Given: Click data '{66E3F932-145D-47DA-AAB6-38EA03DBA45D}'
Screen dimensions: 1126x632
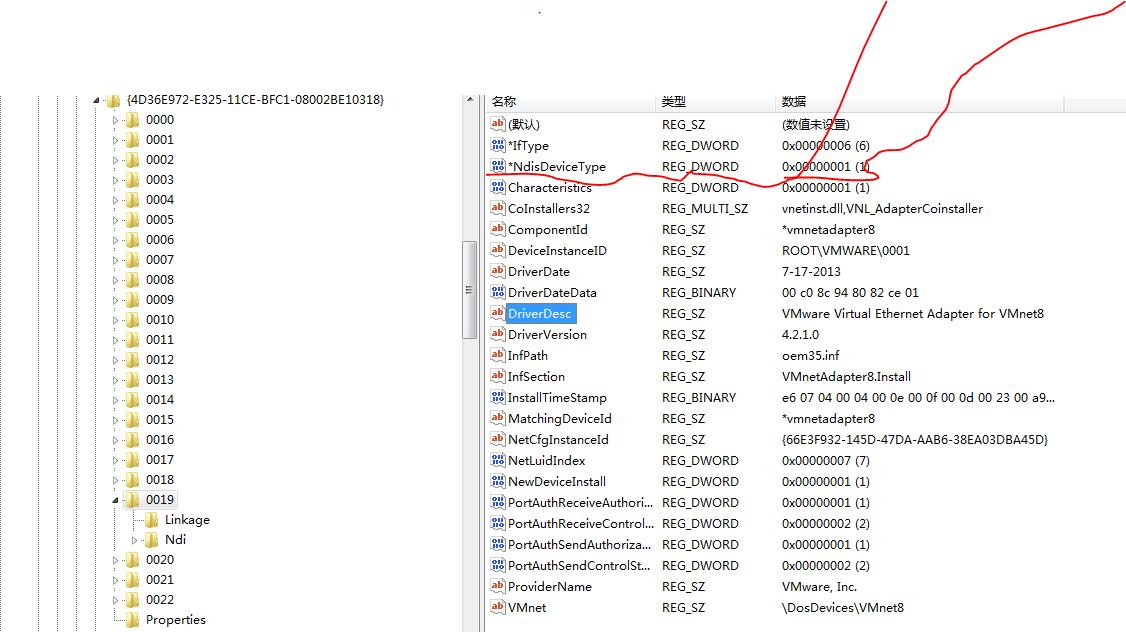Looking at the screenshot, I should point(915,440).
